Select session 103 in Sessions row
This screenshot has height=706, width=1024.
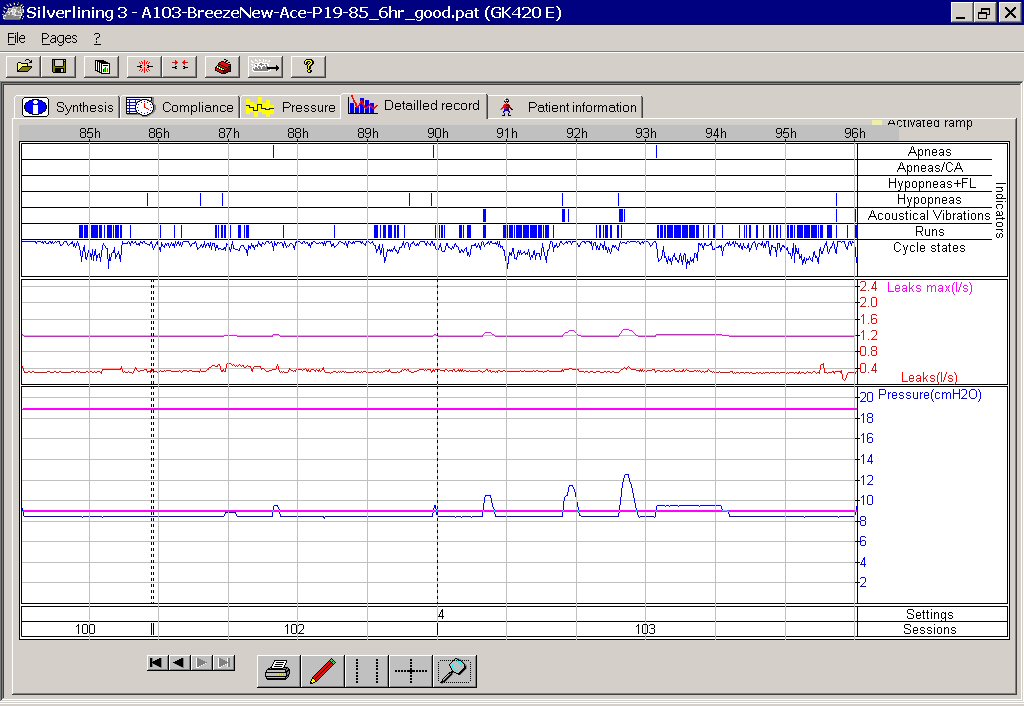point(645,630)
